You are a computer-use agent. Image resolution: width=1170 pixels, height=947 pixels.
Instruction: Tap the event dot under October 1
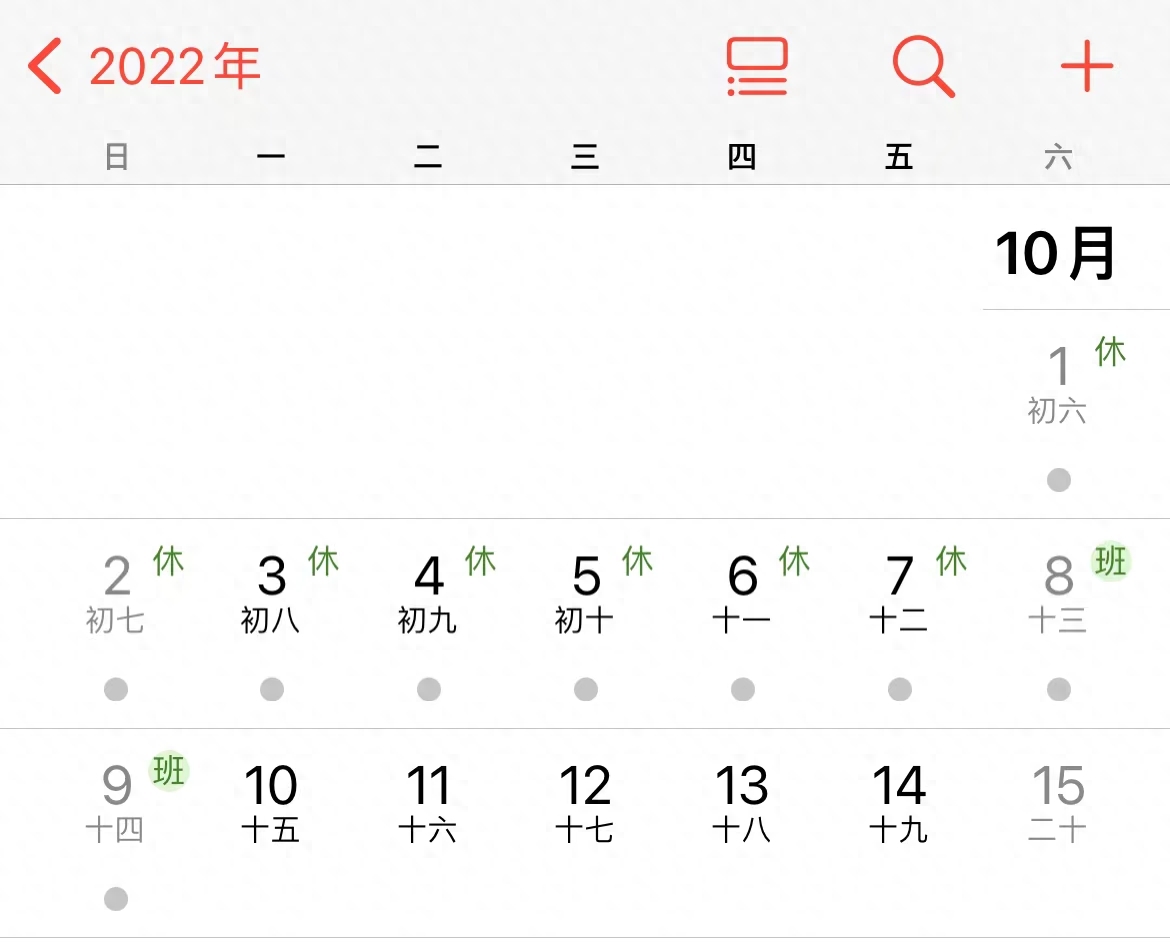pyautogui.click(x=1058, y=480)
